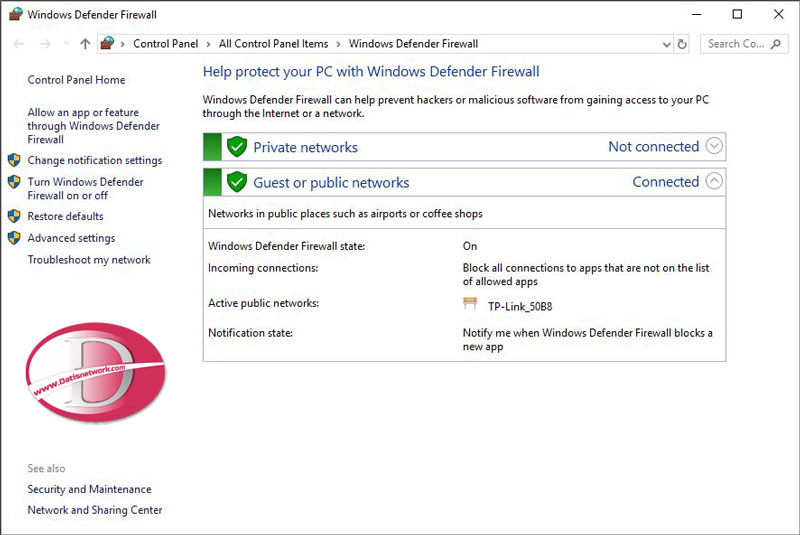Minimize the Windows Defender Firewall window
This screenshot has height=535, width=800.
[x=696, y=14]
